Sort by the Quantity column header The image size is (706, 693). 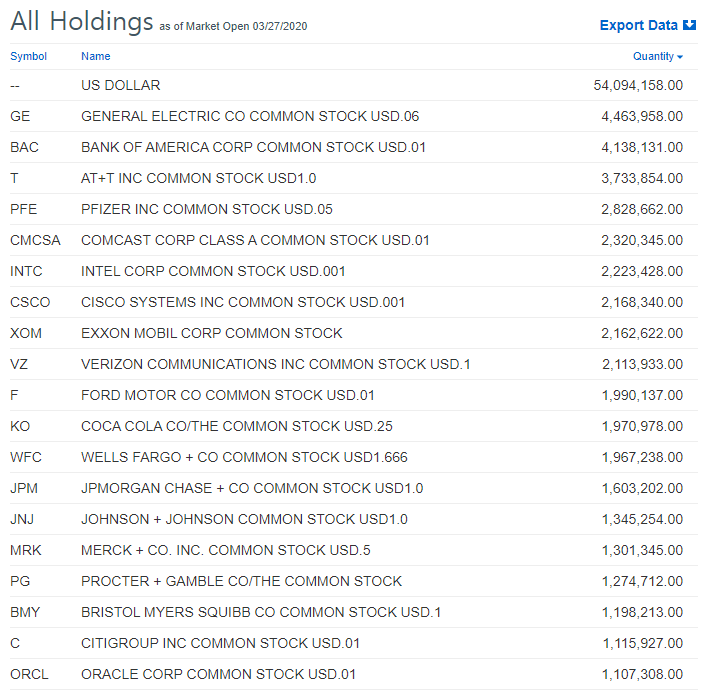click(x=653, y=56)
